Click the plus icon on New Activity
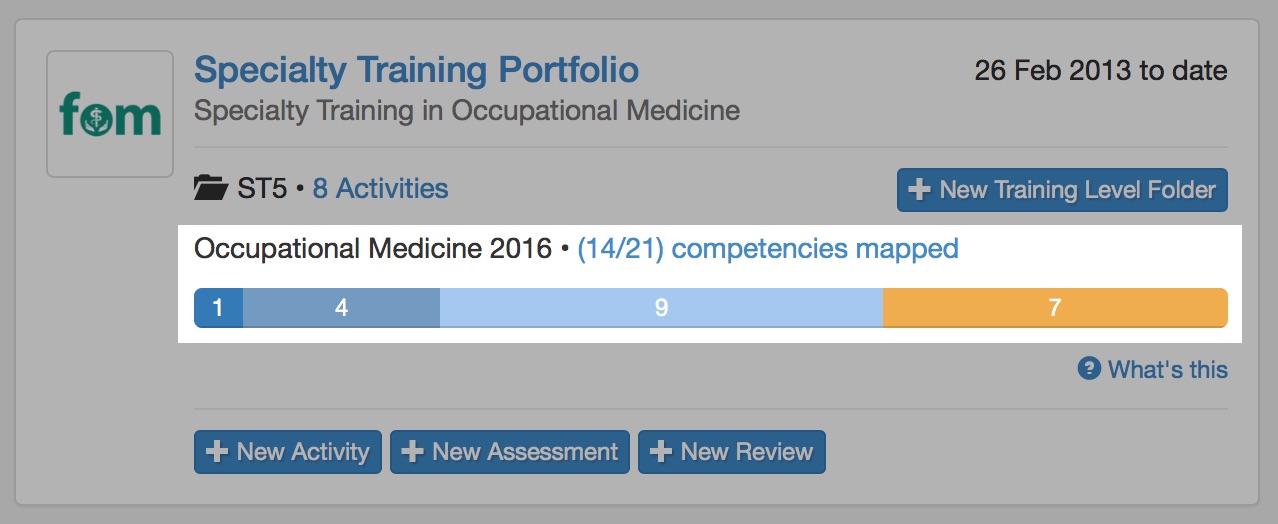The width and height of the screenshot is (1278, 524). click(x=216, y=452)
